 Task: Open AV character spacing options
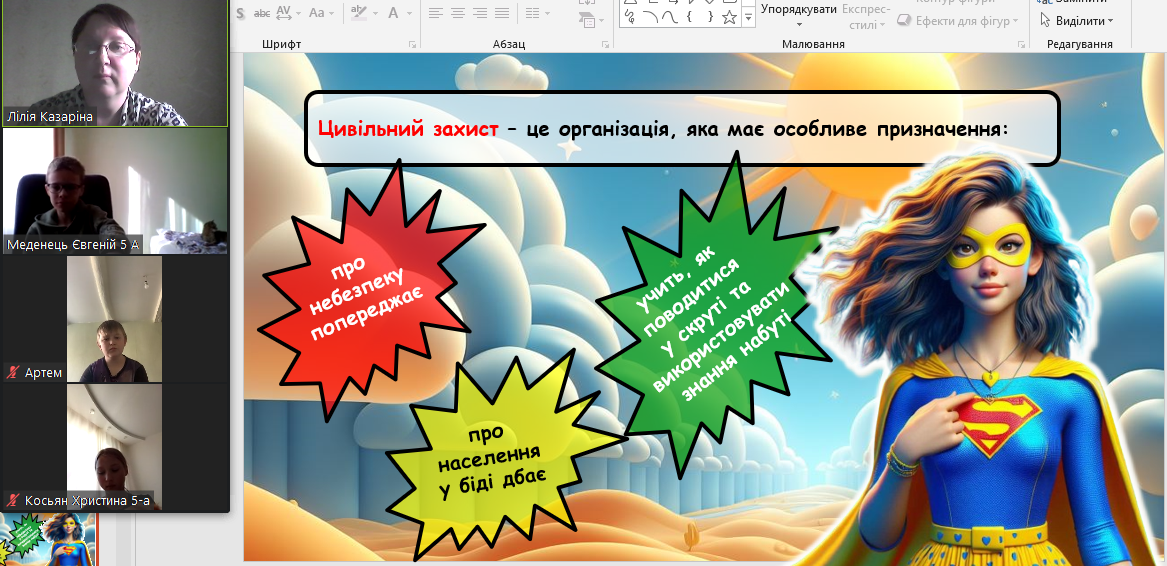(284, 13)
